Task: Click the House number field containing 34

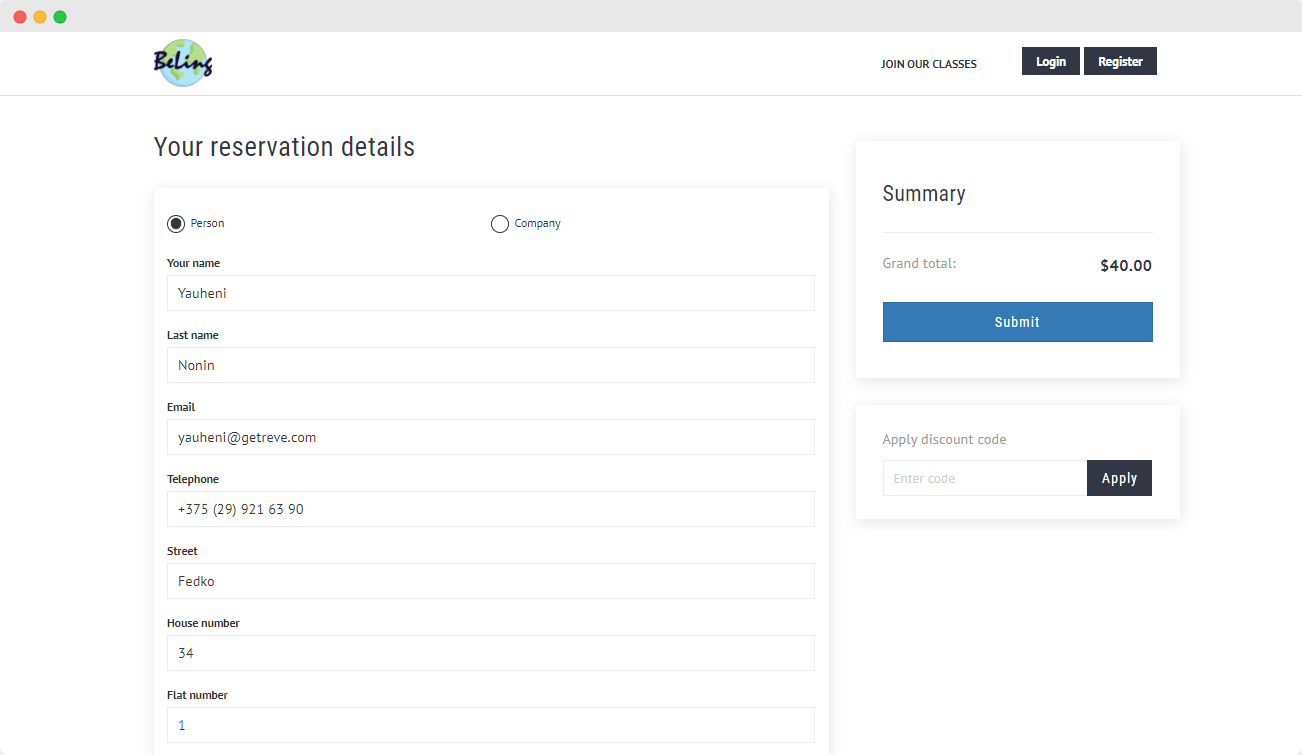Action: pyautogui.click(x=491, y=653)
